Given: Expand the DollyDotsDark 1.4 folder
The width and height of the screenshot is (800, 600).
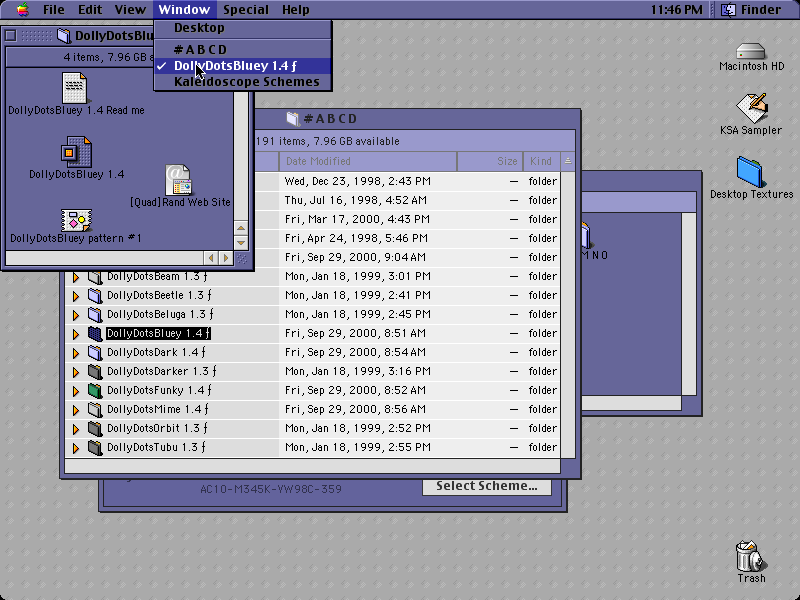Looking at the screenshot, I should 76,353.
